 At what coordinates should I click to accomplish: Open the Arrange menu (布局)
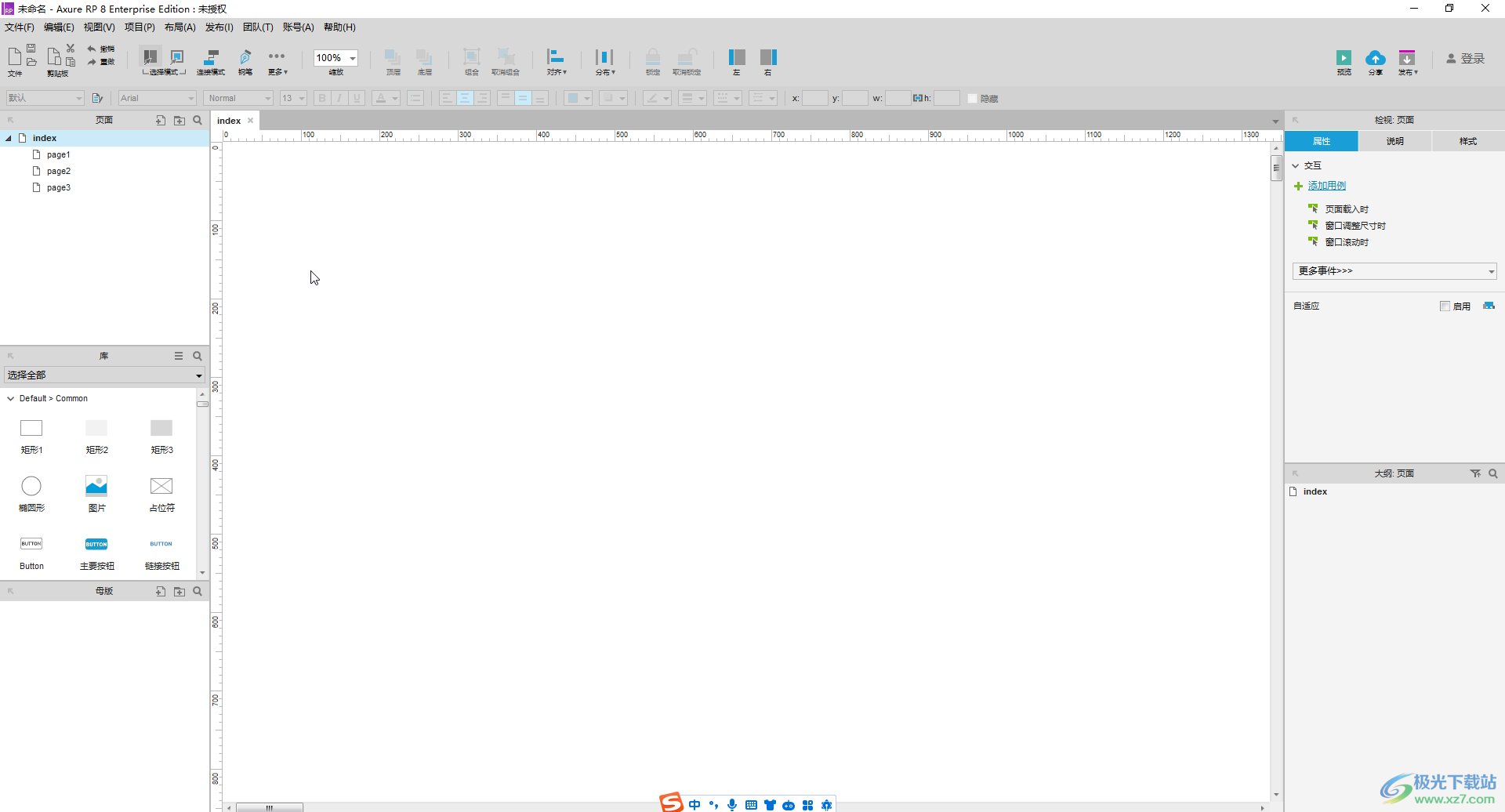180,27
